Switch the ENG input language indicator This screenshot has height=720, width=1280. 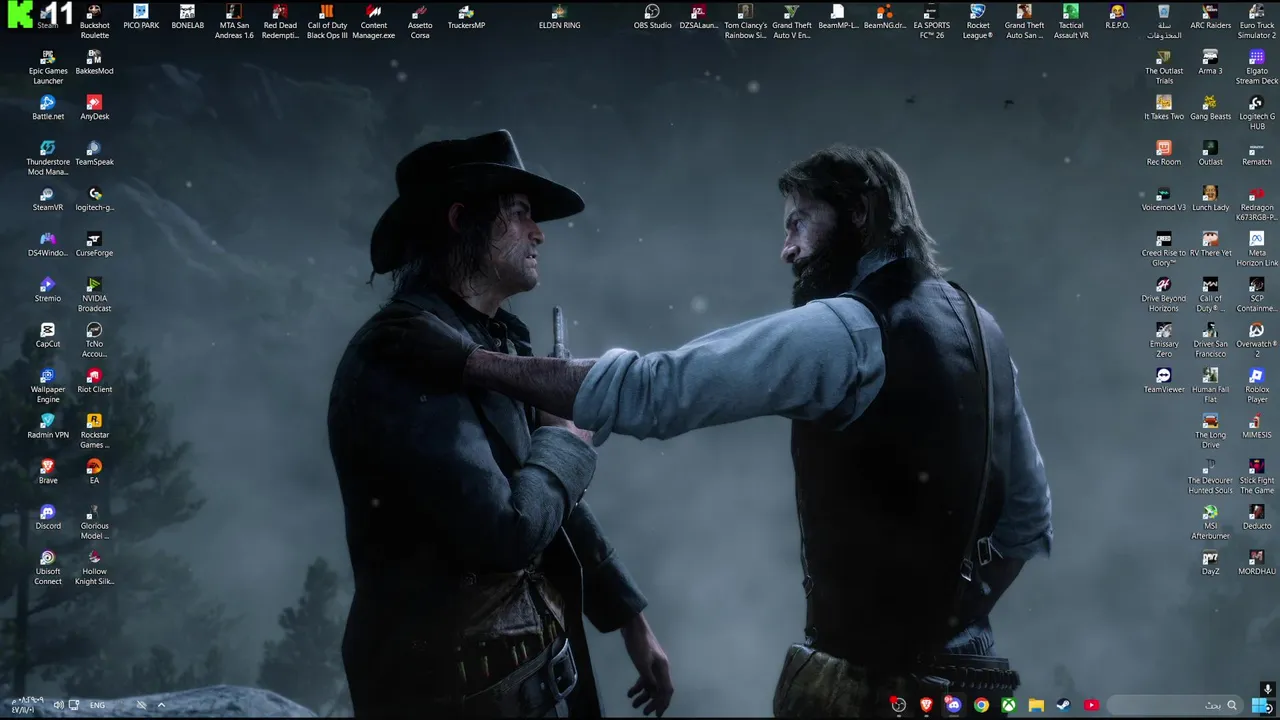pyautogui.click(x=97, y=705)
